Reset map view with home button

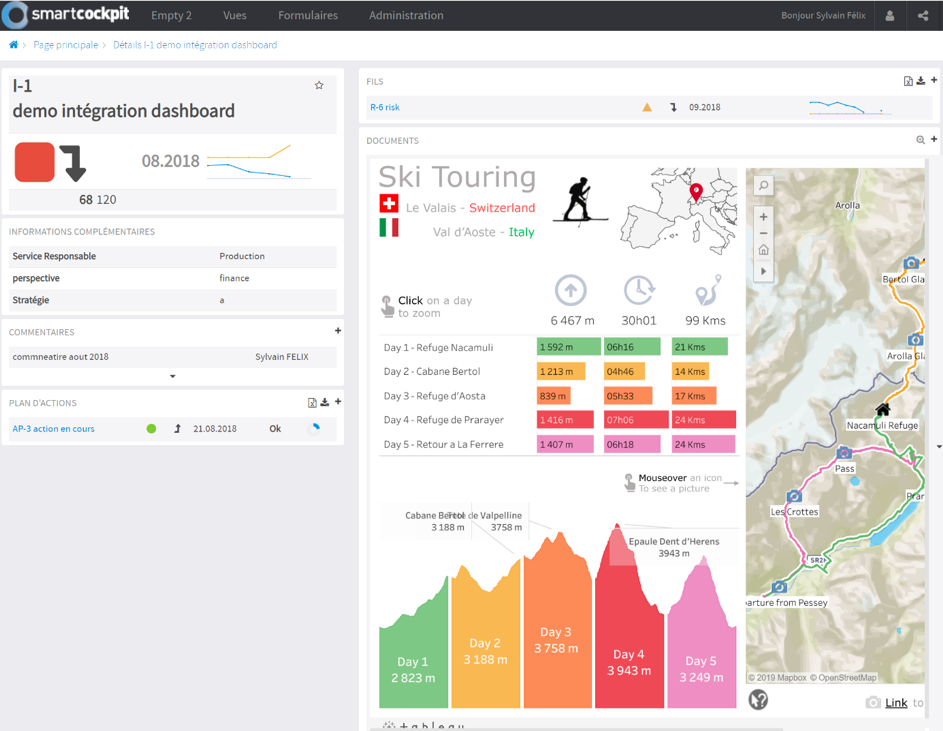763,250
